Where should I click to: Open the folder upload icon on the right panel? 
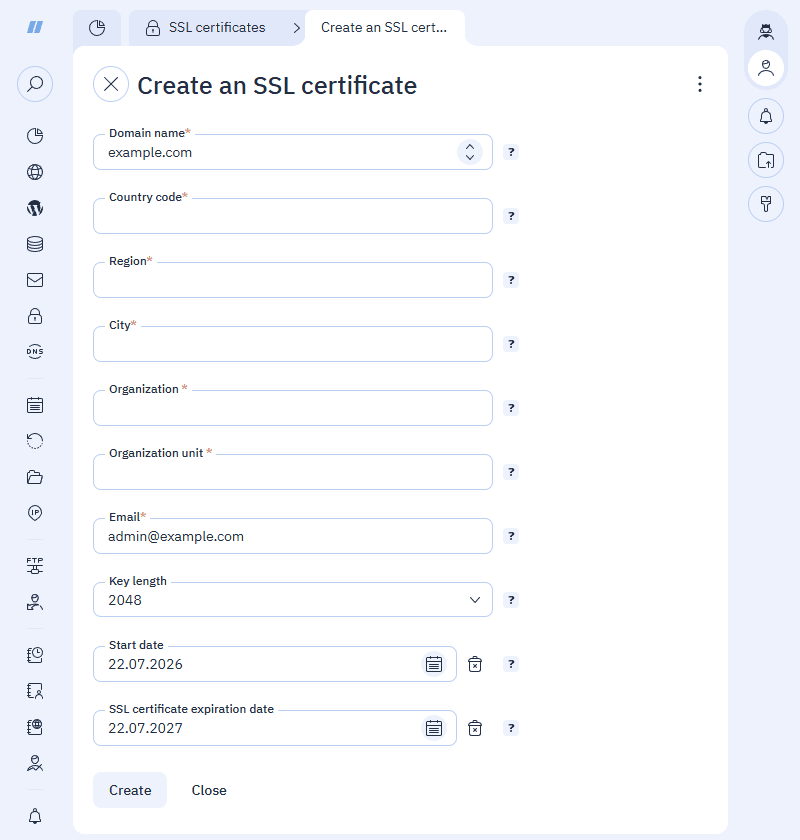(x=766, y=160)
